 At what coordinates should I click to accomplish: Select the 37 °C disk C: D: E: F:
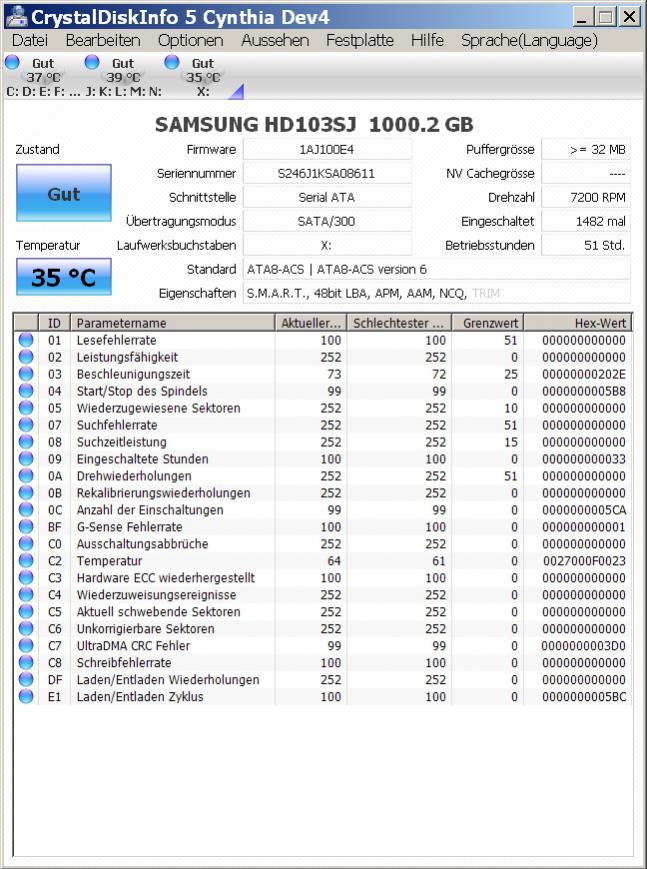[x=42, y=77]
